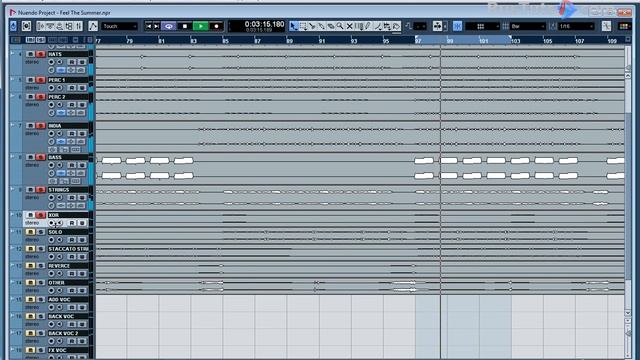Open the track color palette dropdown
This screenshot has height=360, width=640.
624,26
